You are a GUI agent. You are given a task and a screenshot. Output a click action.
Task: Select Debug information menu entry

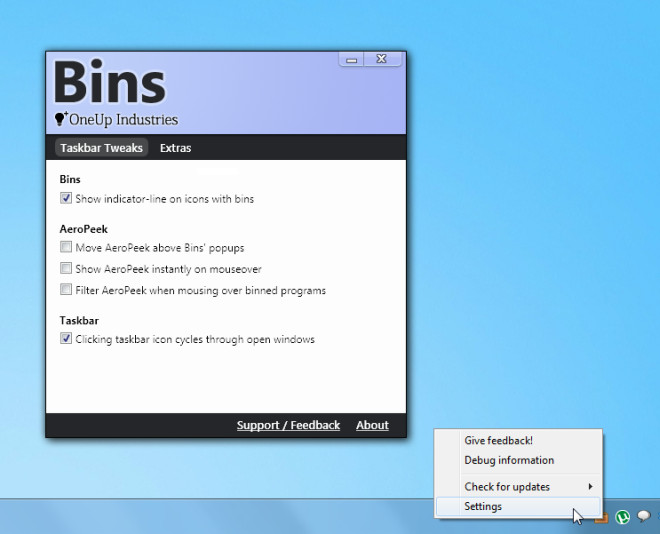coord(518,460)
